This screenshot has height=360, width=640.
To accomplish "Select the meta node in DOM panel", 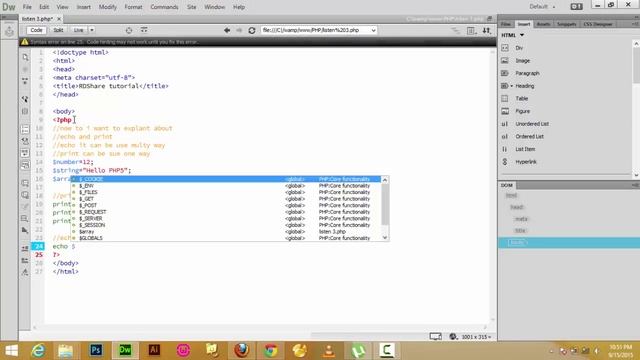I will tap(521, 219).
